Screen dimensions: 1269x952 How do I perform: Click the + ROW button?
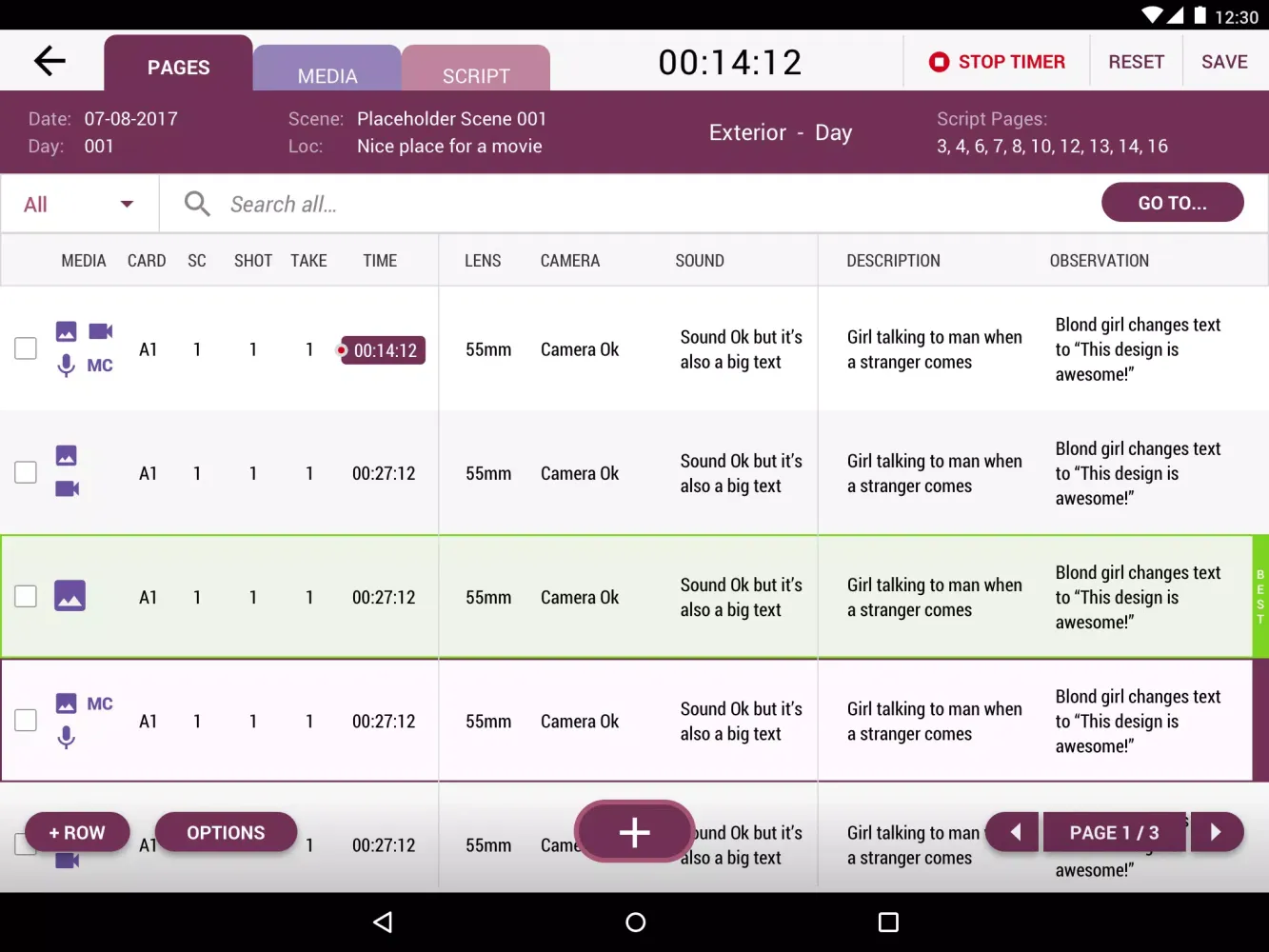point(77,832)
